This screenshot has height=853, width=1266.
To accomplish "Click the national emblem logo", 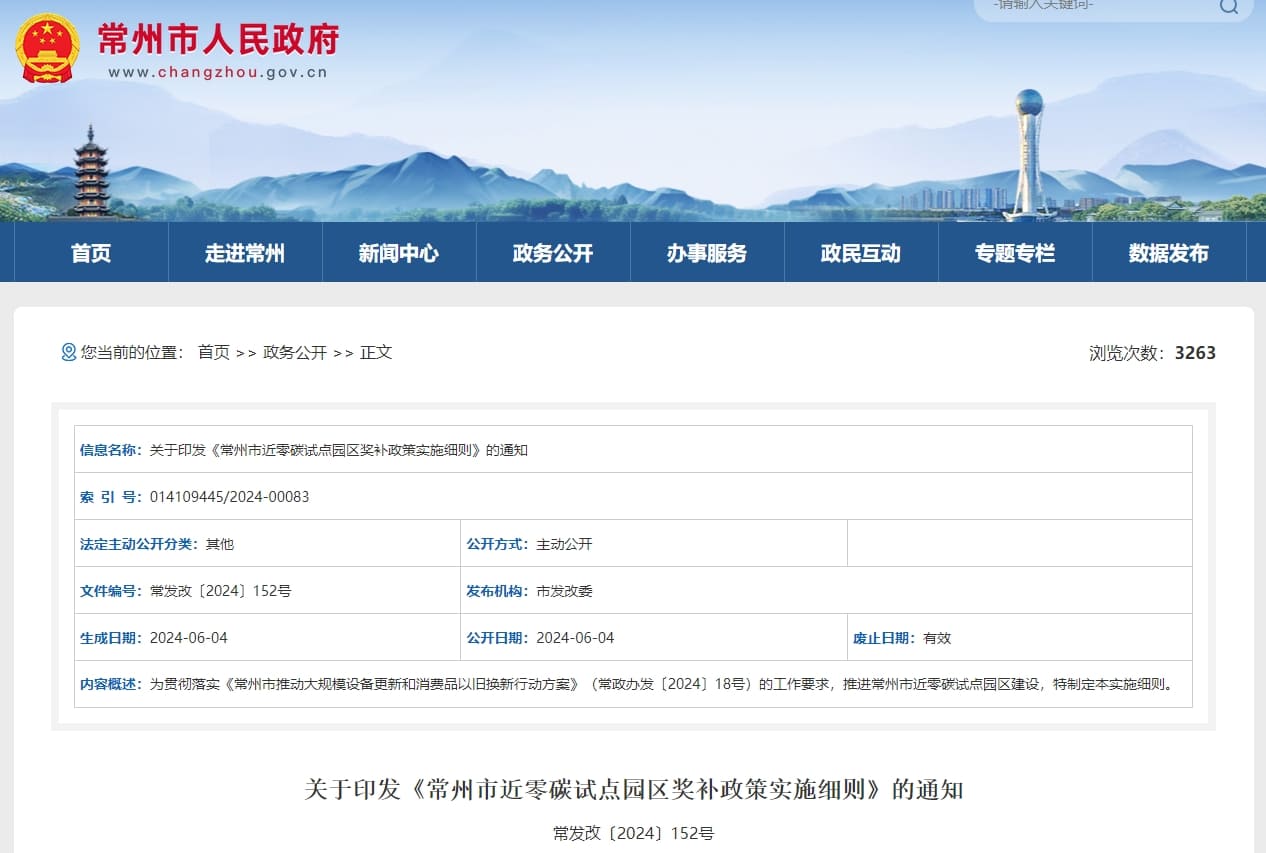I will coord(47,48).
